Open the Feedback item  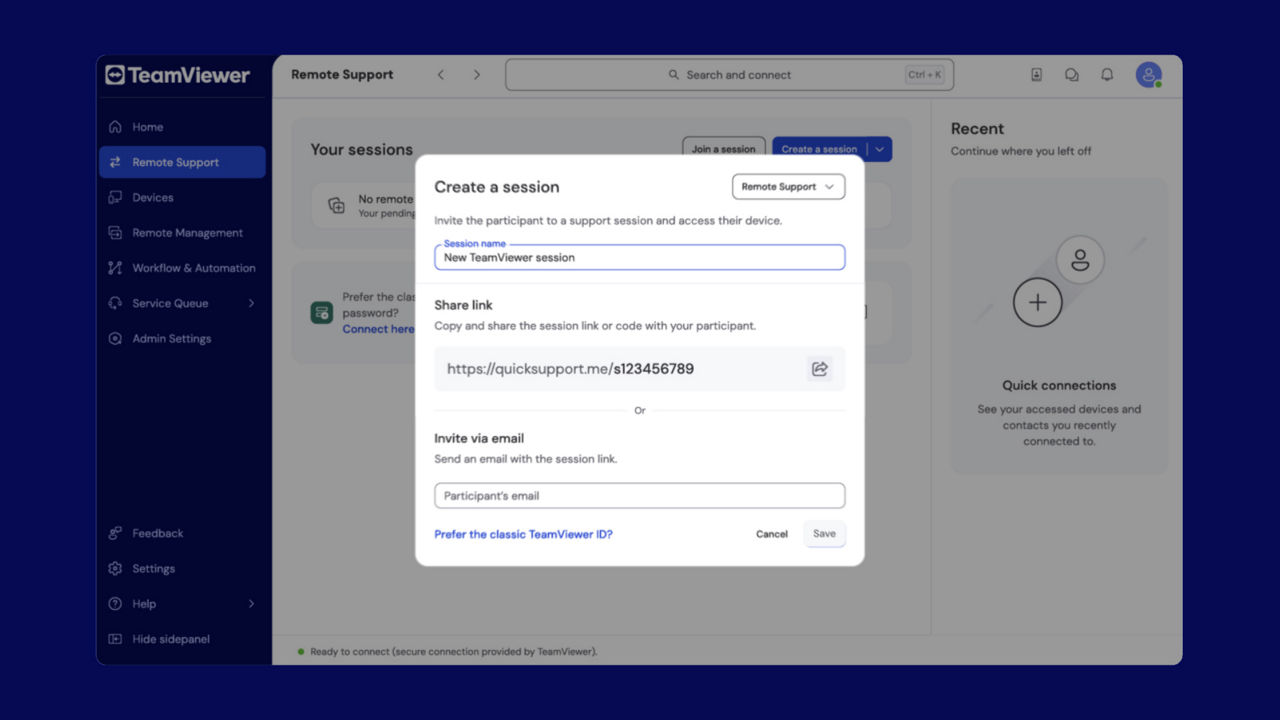[x=182, y=533]
